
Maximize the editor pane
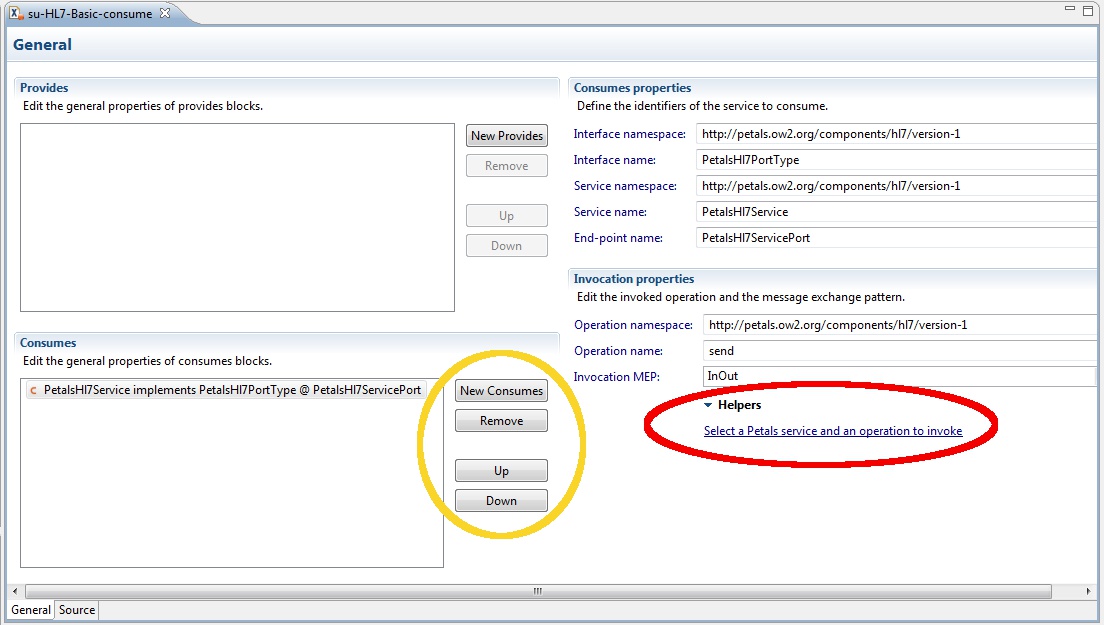pyautogui.click(x=1088, y=11)
